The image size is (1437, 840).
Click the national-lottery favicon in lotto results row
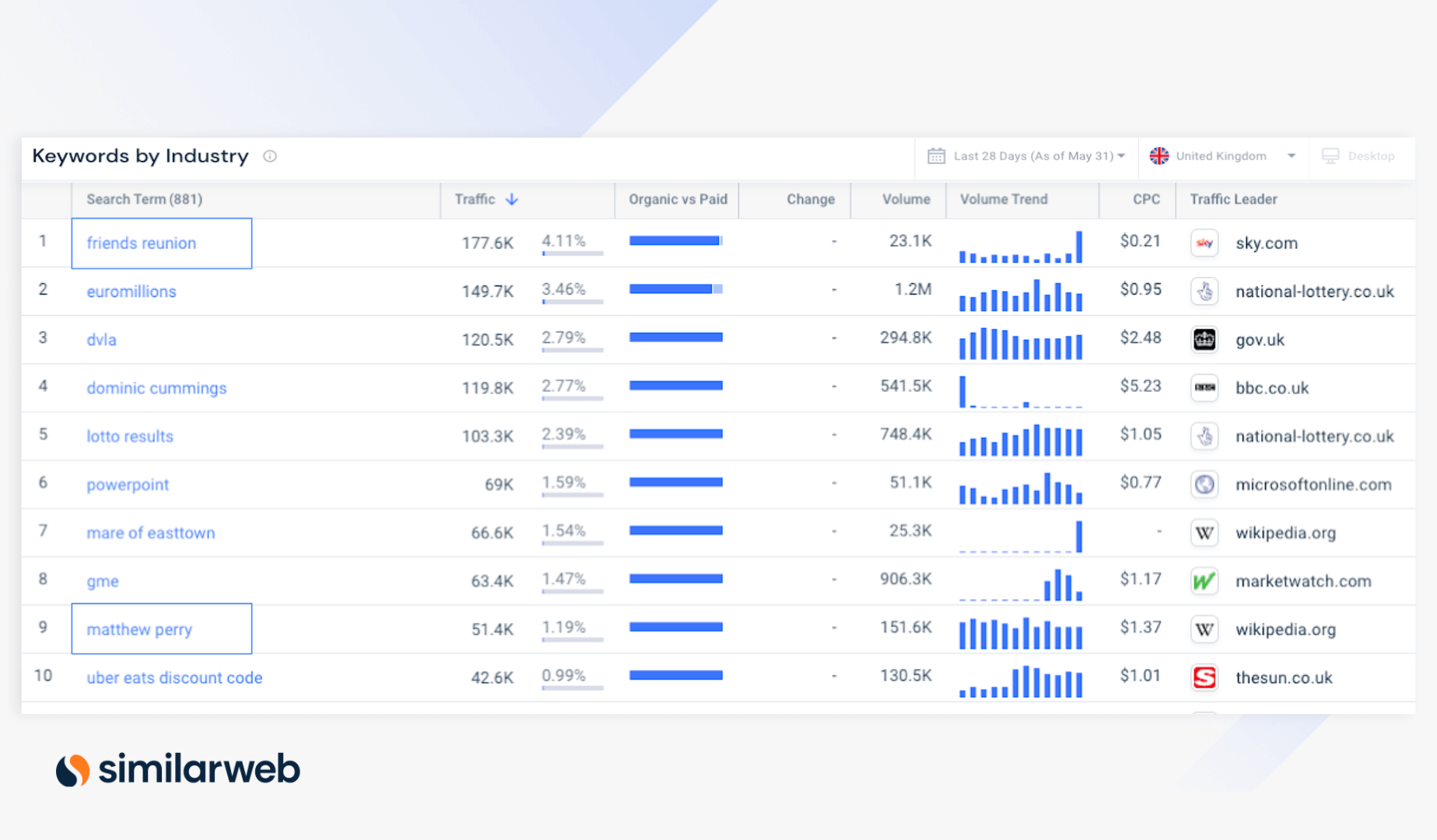(x=1204, y=436)
